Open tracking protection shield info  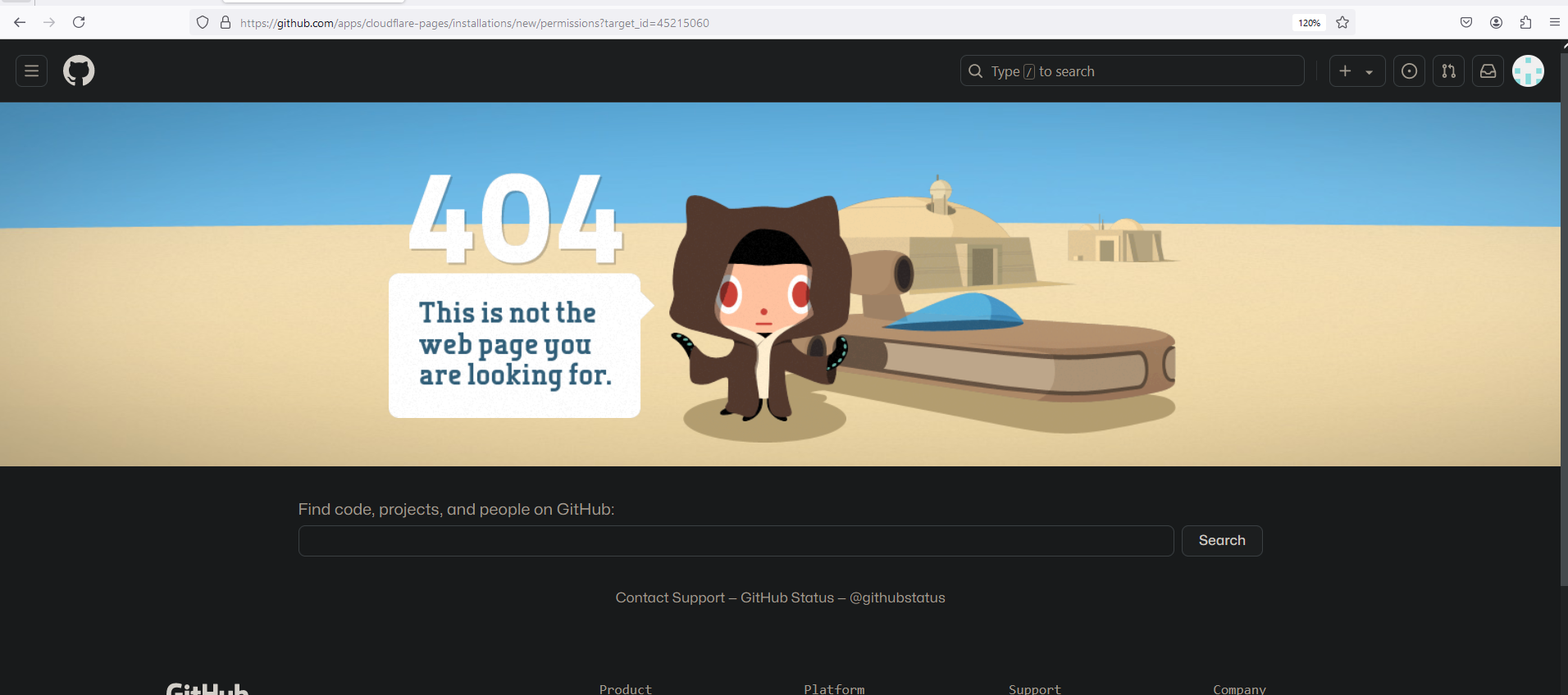coord(203,23)
